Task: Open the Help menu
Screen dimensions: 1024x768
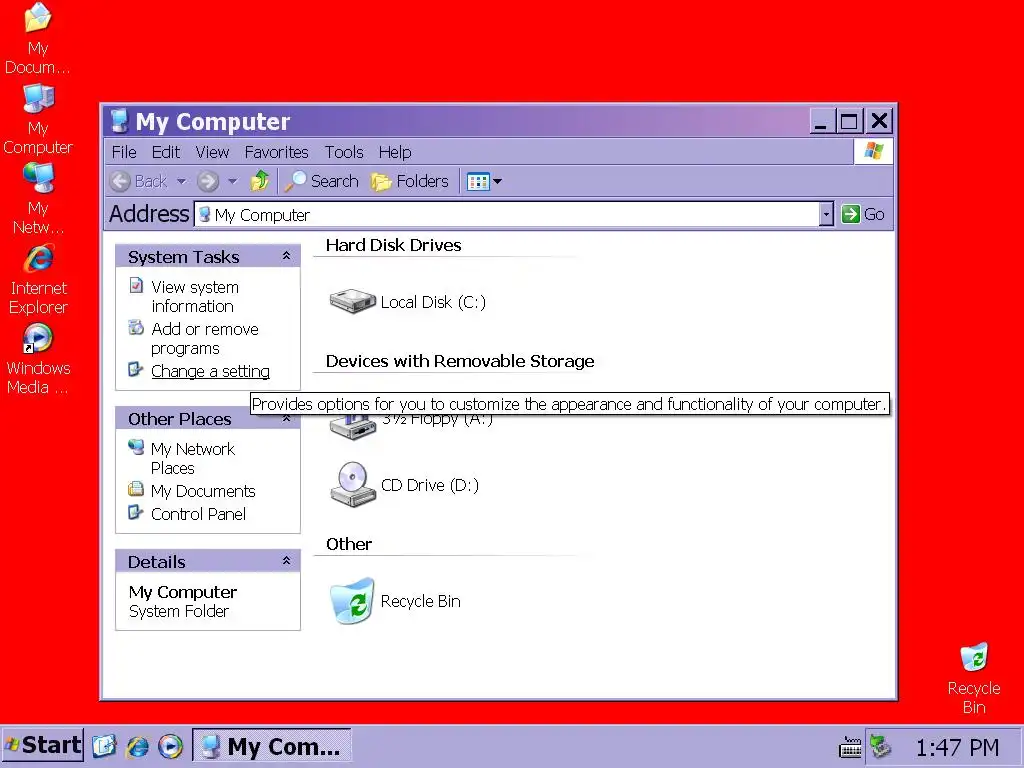Action: tap(395, 152)
